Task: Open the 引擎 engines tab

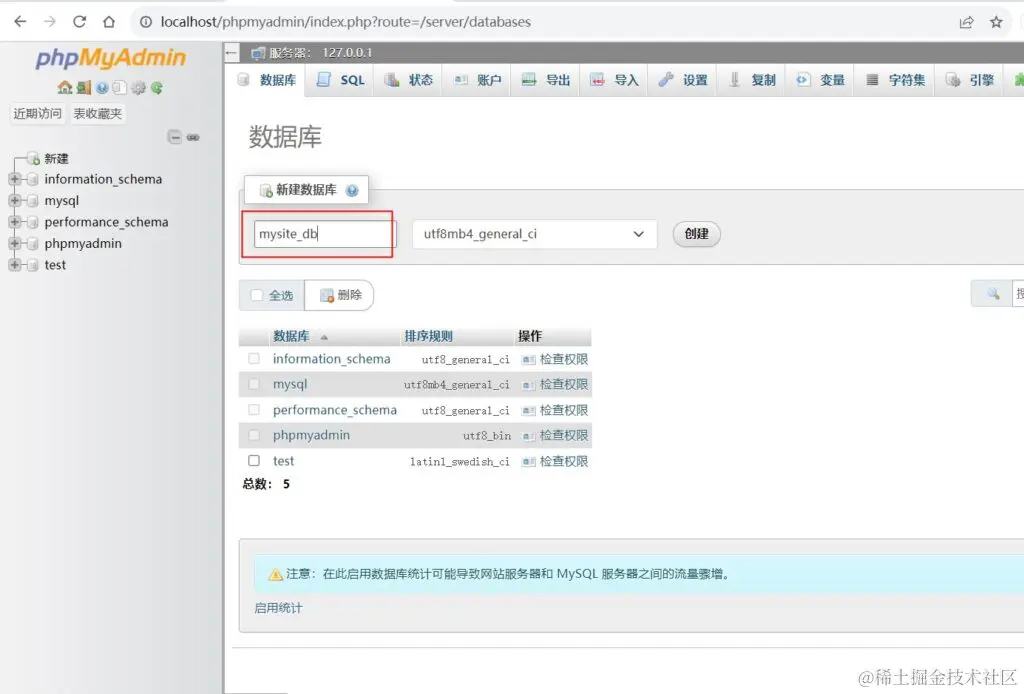Action: coord(970,80)
